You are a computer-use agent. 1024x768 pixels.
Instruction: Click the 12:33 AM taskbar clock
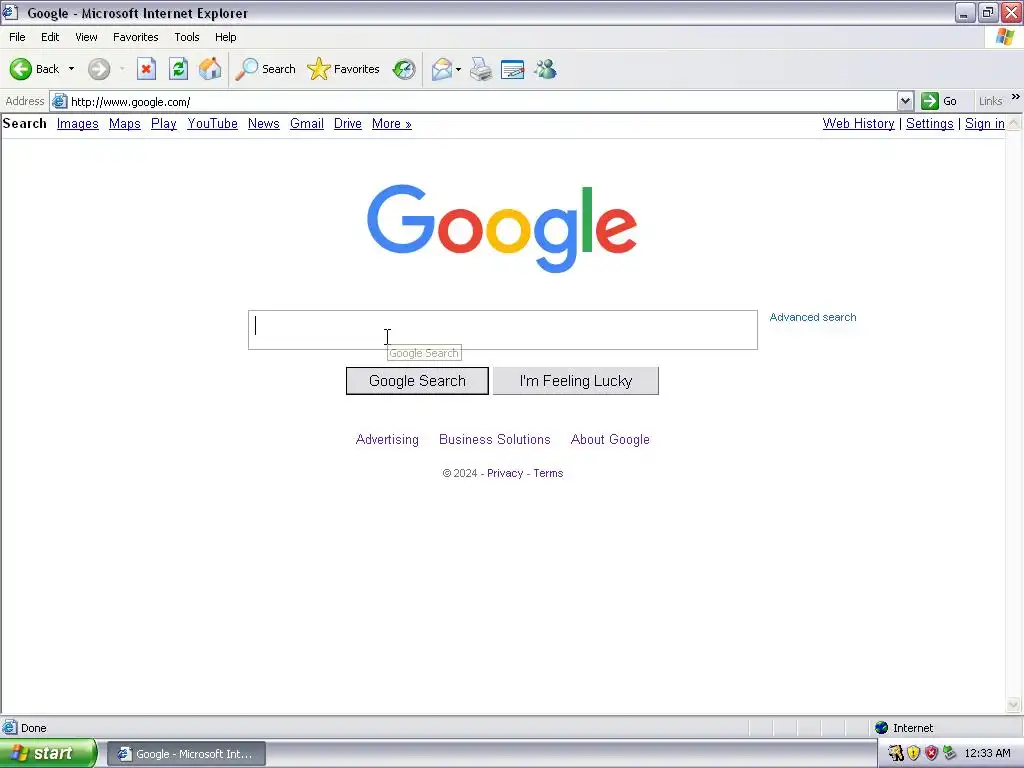987,754
